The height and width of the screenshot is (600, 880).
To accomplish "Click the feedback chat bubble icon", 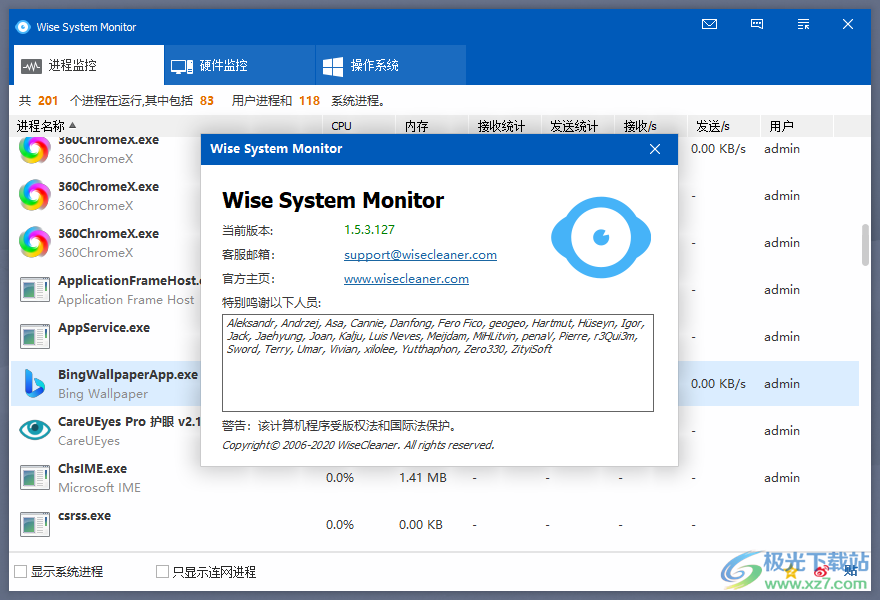I will (756, 25).
